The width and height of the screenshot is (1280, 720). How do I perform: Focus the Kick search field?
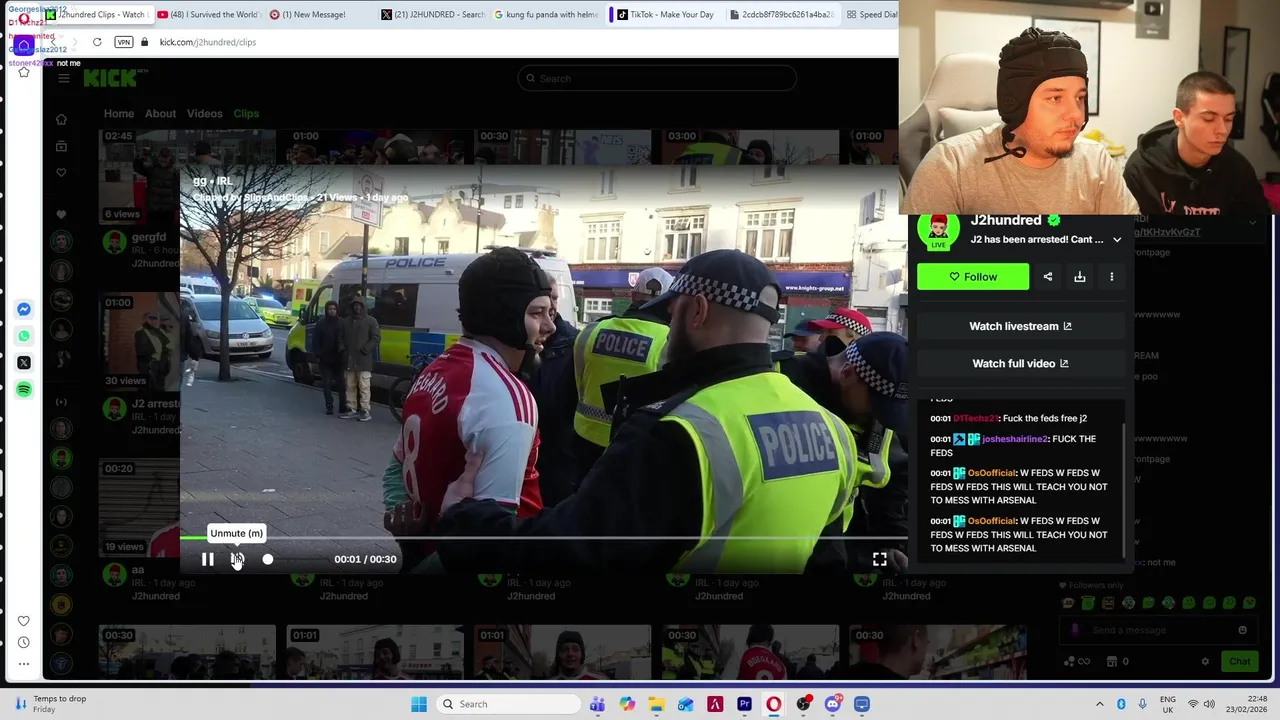(x=657, y=78)
